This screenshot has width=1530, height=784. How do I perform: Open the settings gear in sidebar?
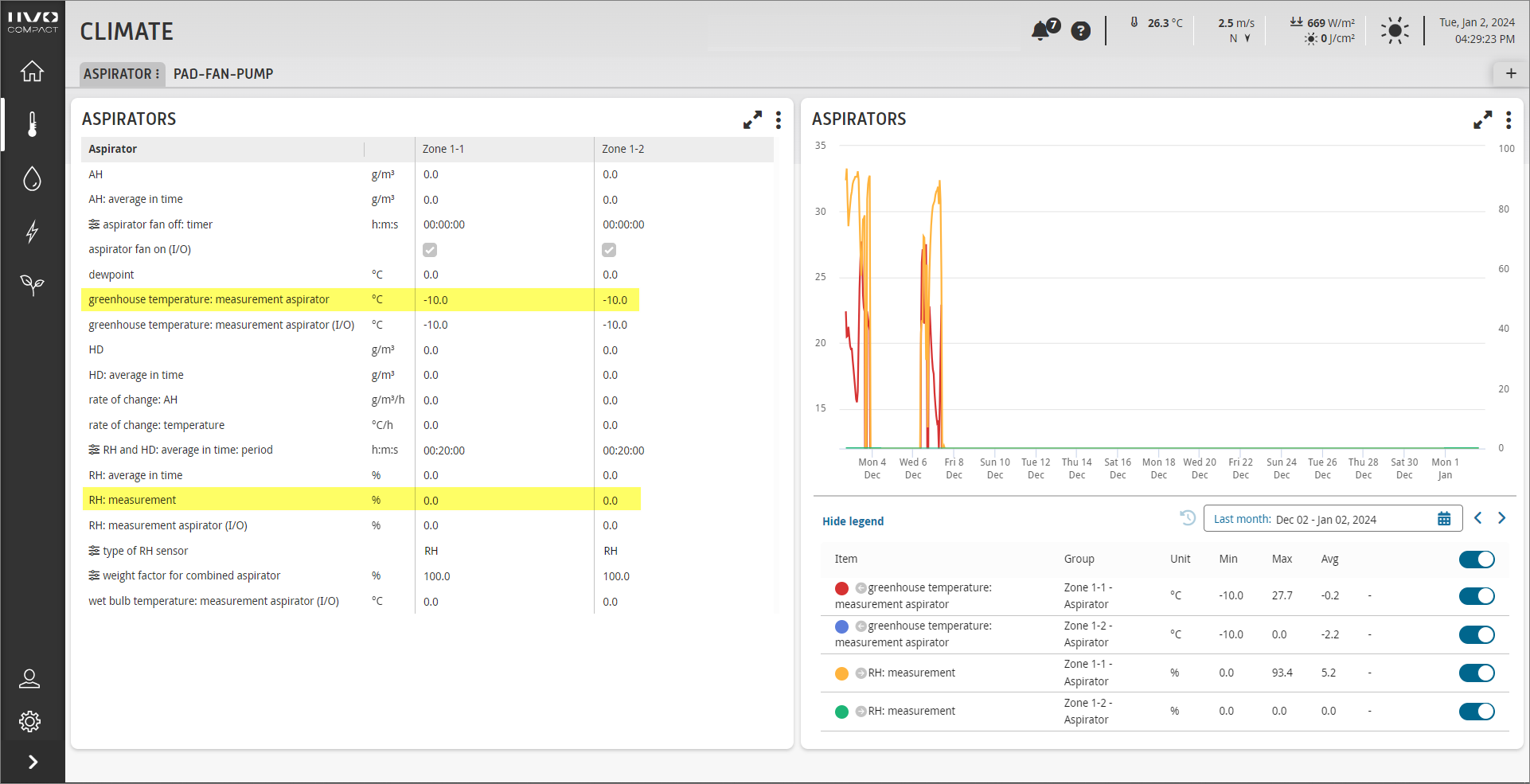point(30,721)
